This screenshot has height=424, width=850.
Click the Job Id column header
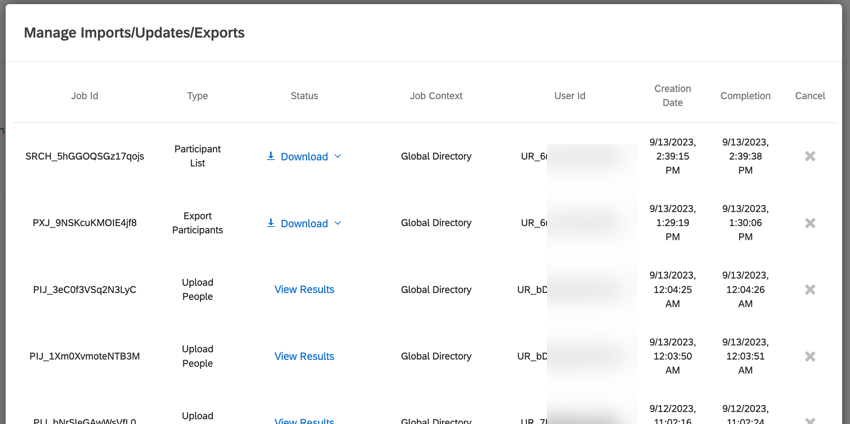point(85,96)
